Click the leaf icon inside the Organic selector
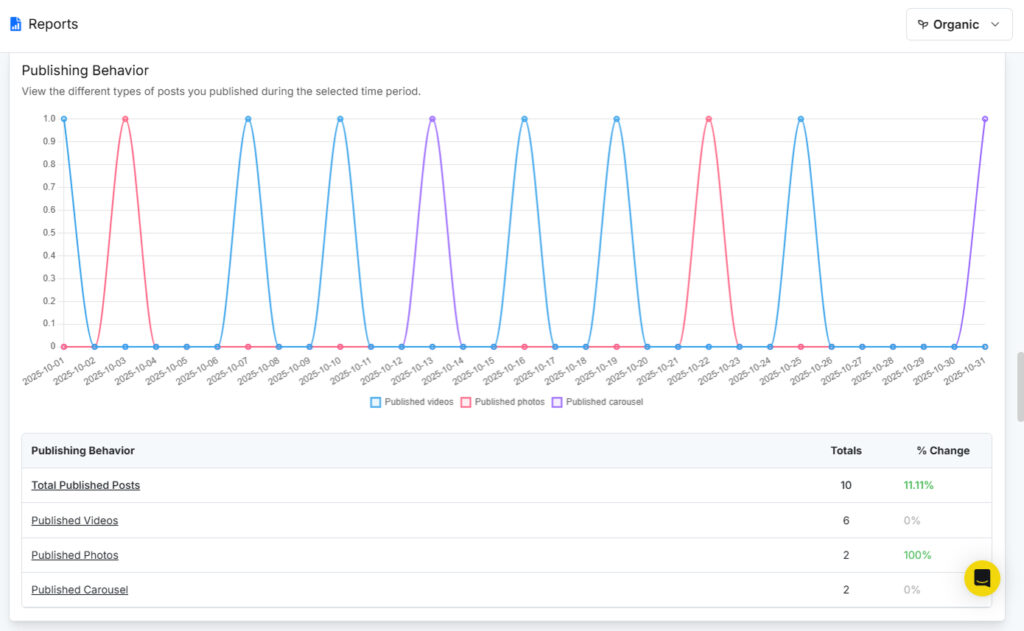The height and width of the screenshot is (631, 1024). (923, 24)
